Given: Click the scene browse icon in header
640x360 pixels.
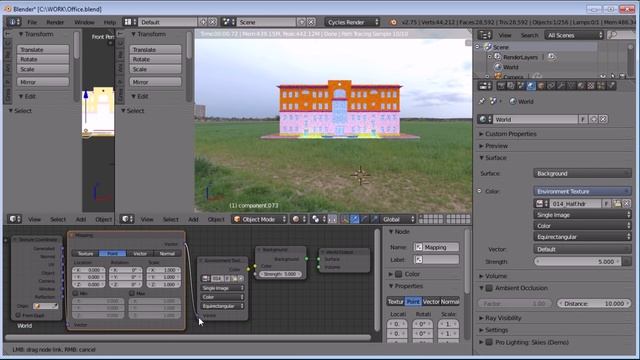Looking at the screenshot, I should (x=228, y=22).
